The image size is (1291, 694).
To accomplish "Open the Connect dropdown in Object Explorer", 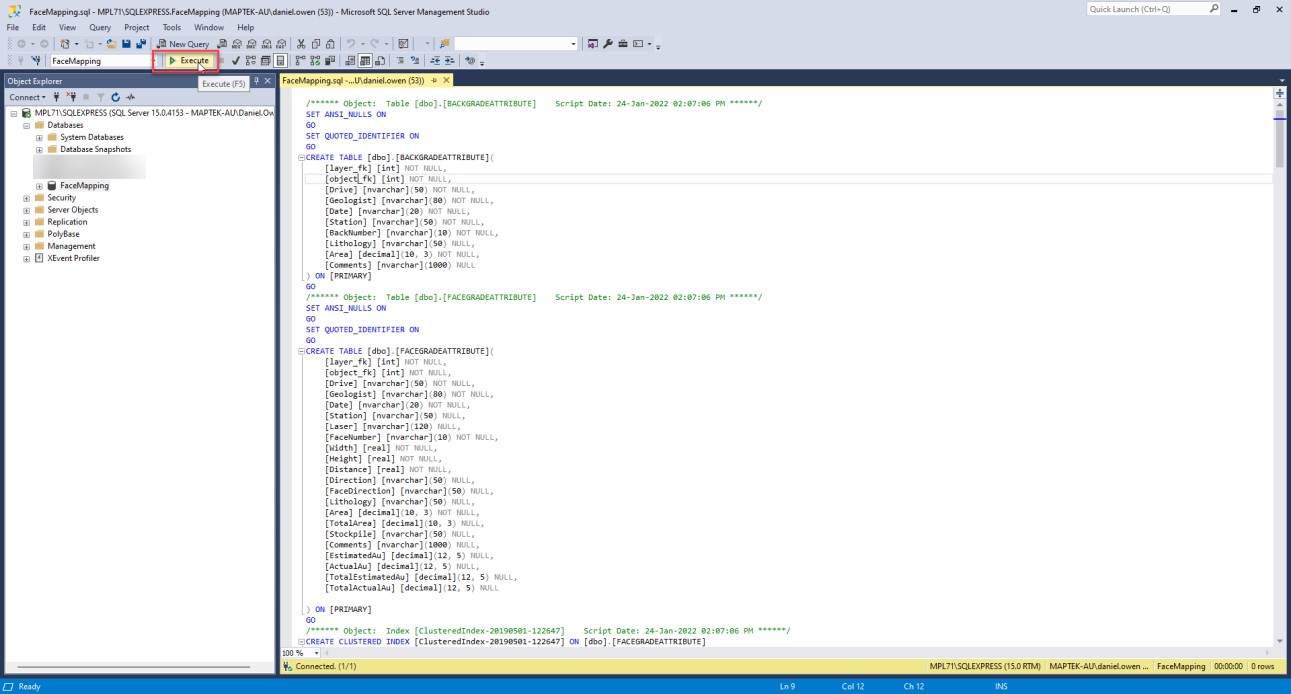I will [27, 97].
